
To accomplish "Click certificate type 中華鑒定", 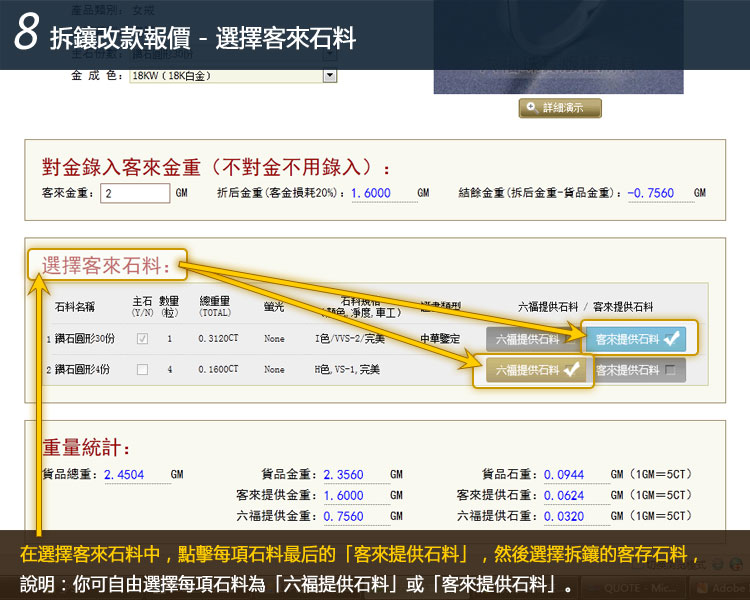I will tap(440, 339).
